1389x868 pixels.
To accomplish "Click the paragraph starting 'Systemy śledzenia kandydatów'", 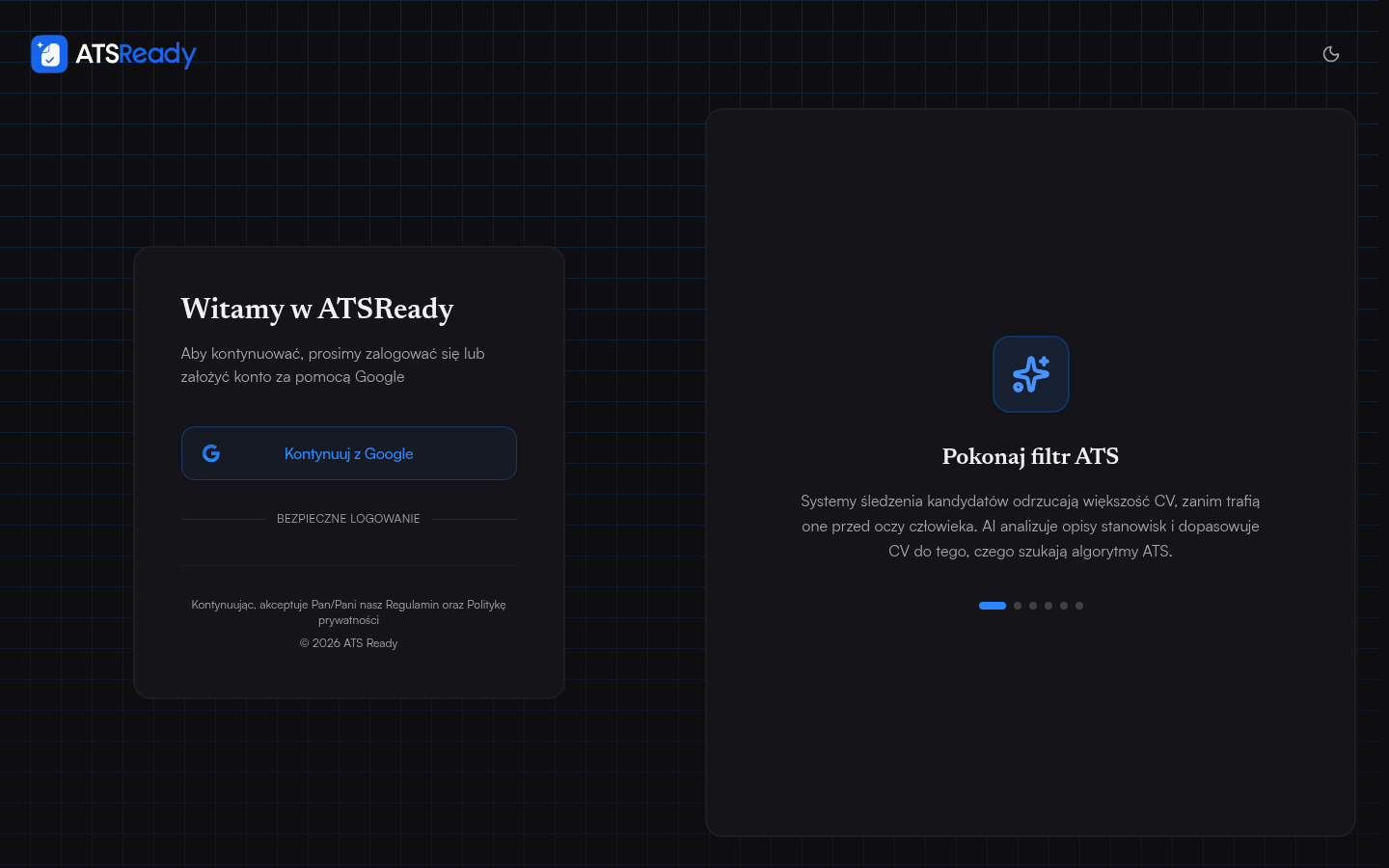I will (1030, 526).
